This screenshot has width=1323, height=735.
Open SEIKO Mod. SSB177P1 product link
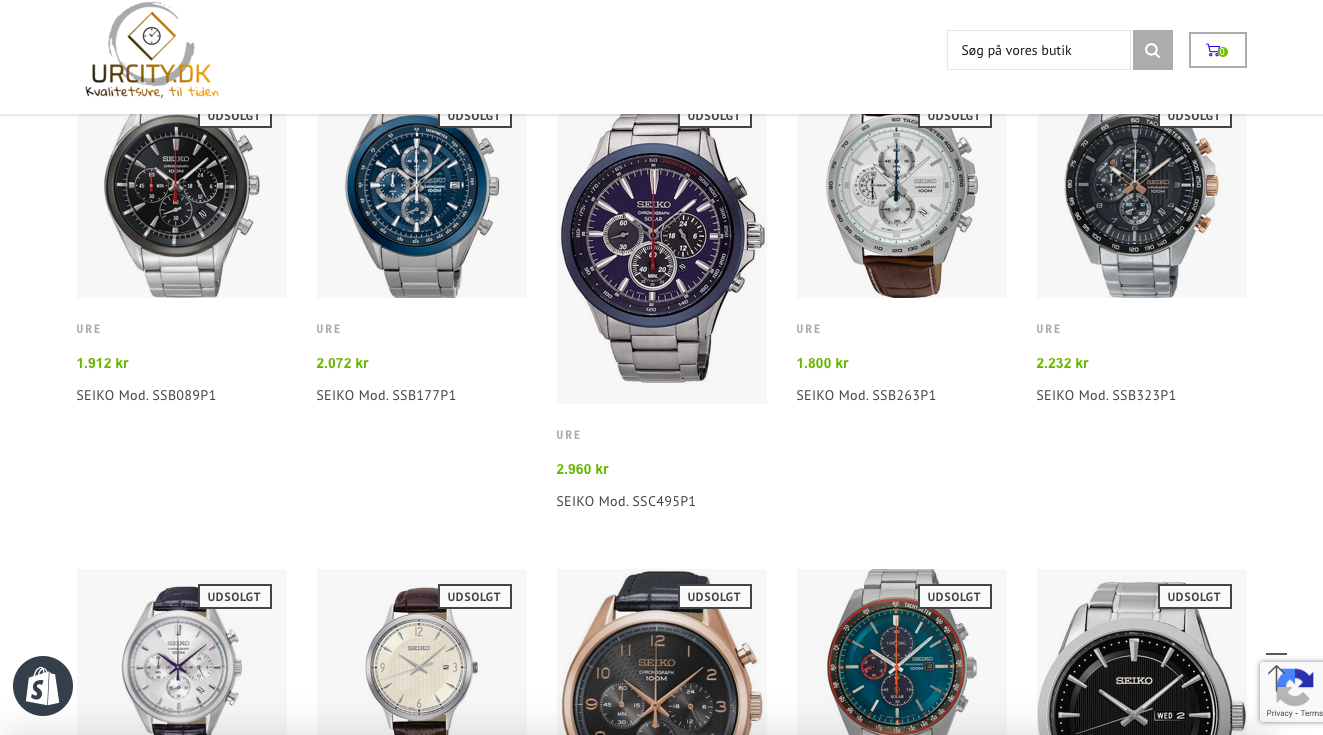[386, 395]
